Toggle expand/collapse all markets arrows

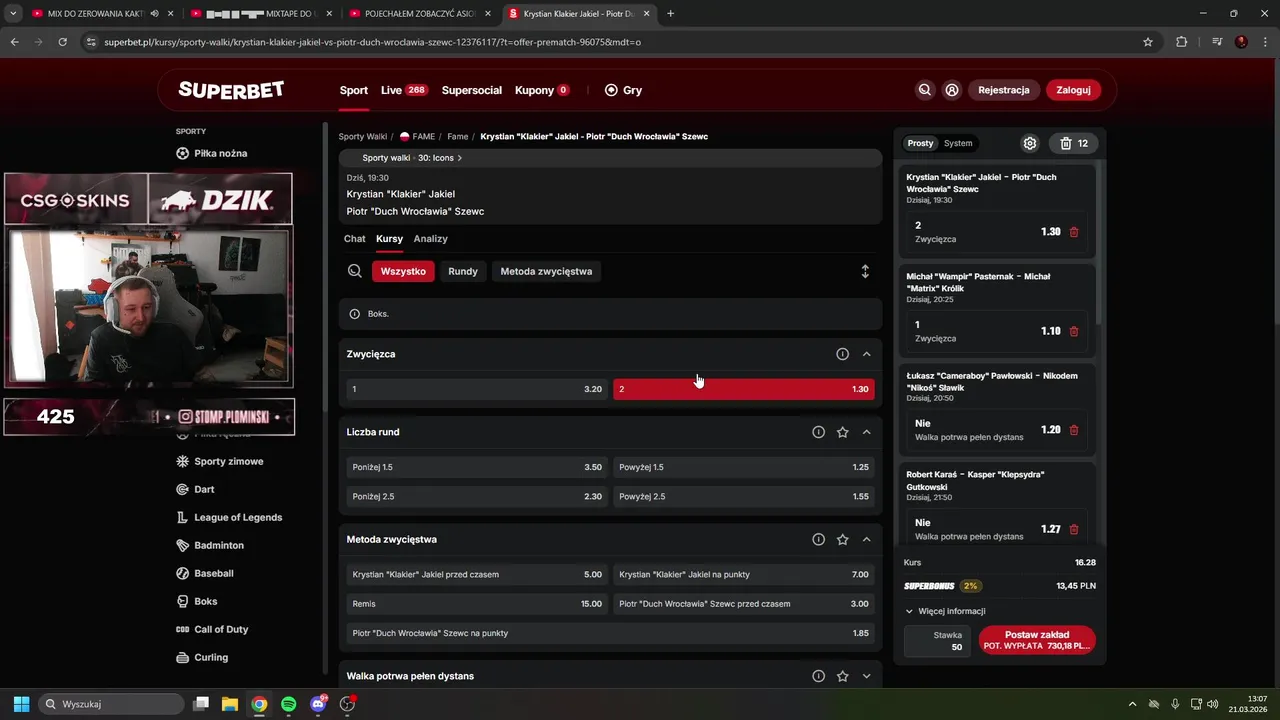865,271
